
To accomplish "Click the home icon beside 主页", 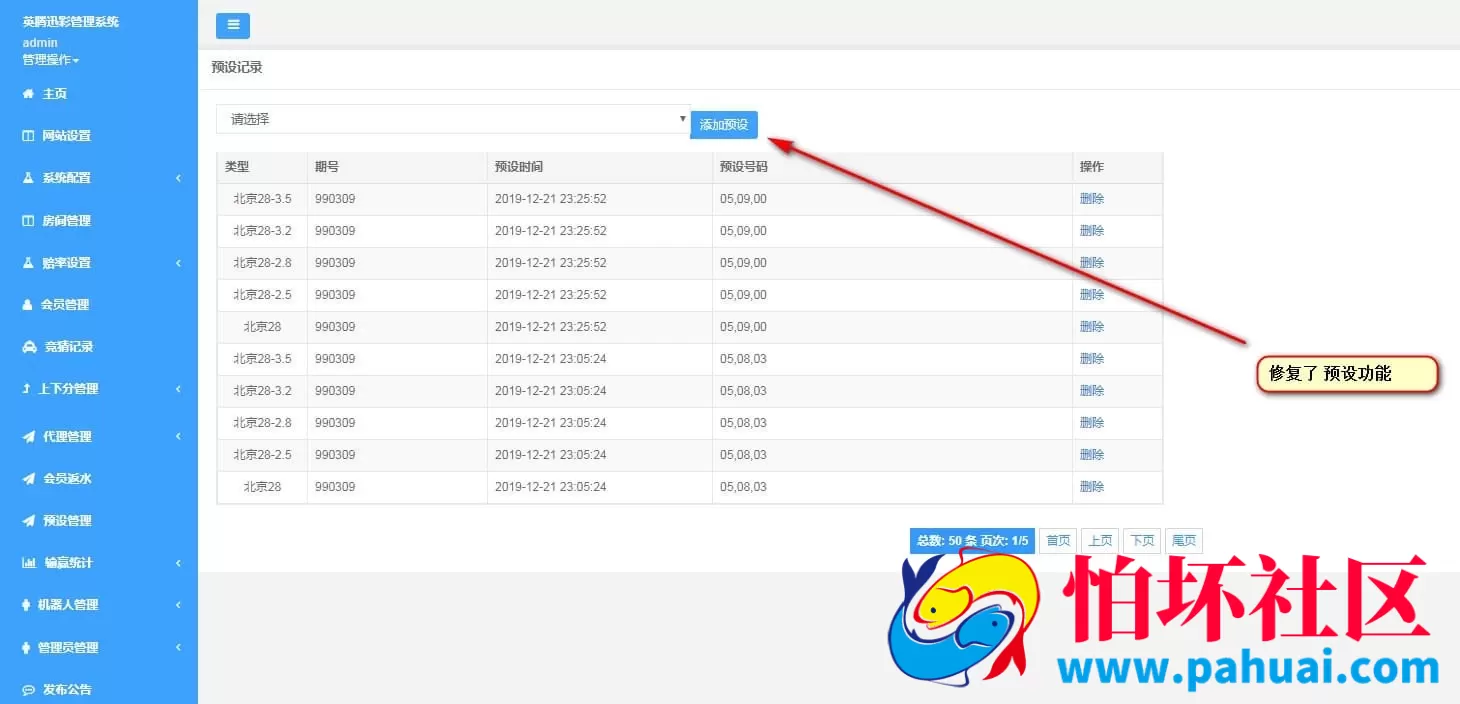I will click(28, 94).
